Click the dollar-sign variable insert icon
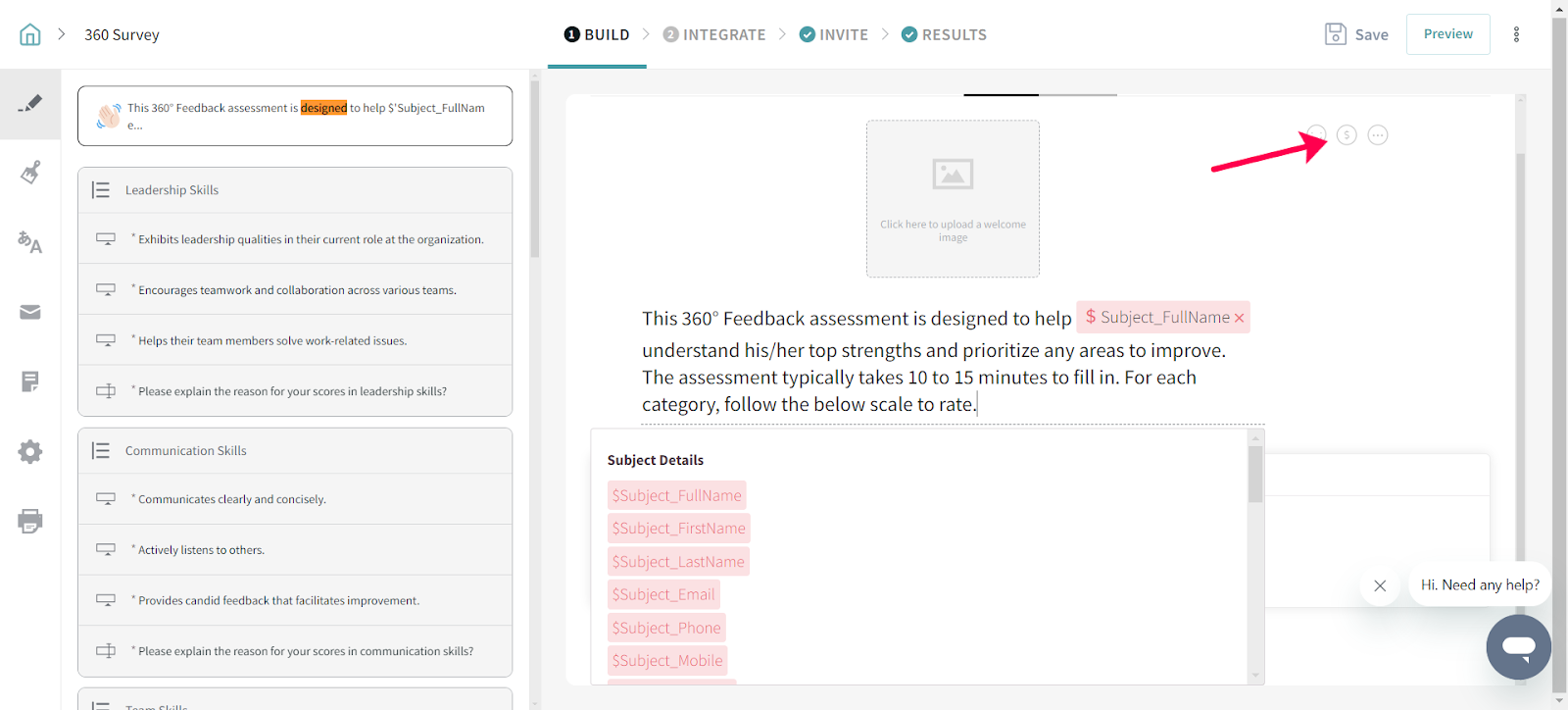Image resolution: width=1568 pixels, height=710 pixels. 1347,135
